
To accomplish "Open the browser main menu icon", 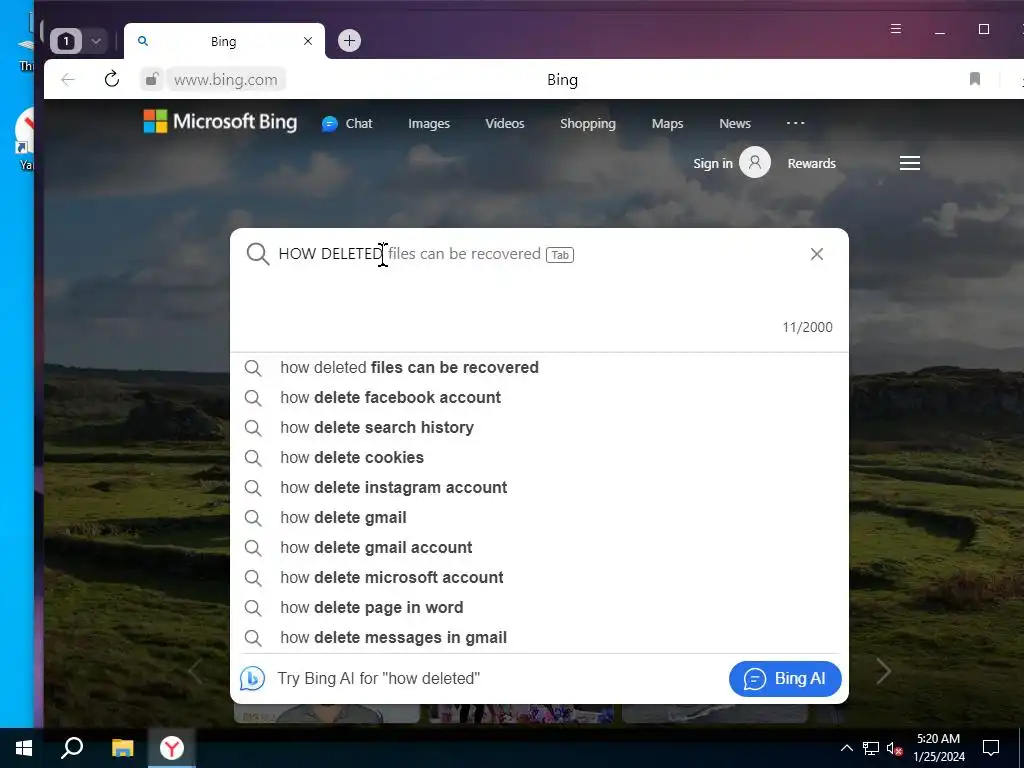I will (896, 29).
